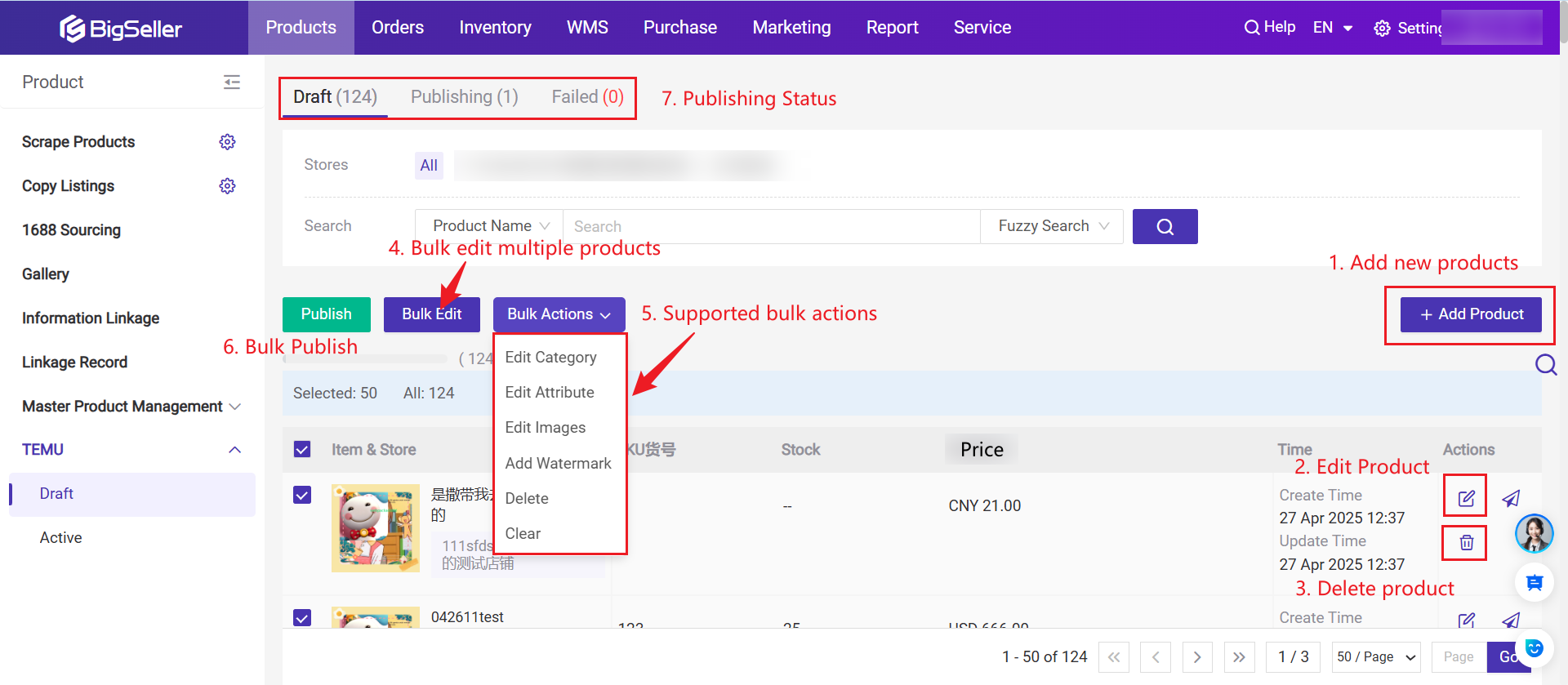The image size is (1568, 685).
Task: Publish the 042611test product
Action: coord(1511,621)
